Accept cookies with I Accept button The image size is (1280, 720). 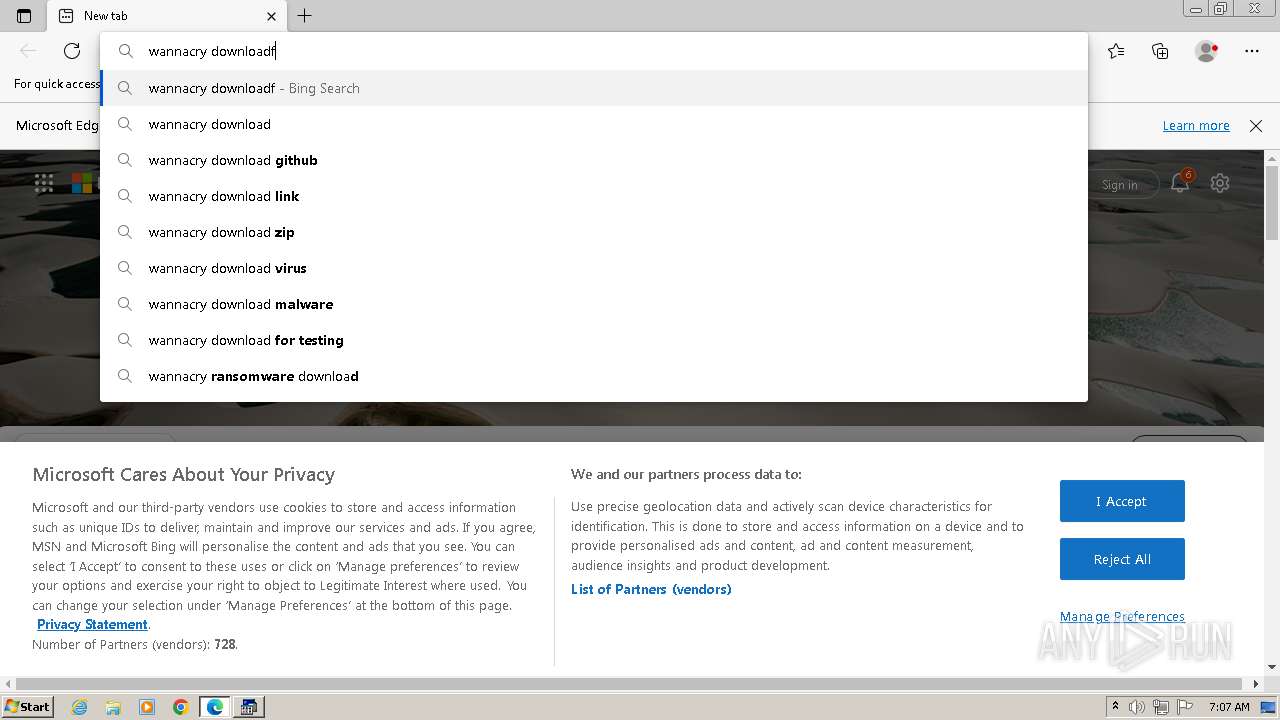click(x=1122, y=501)
